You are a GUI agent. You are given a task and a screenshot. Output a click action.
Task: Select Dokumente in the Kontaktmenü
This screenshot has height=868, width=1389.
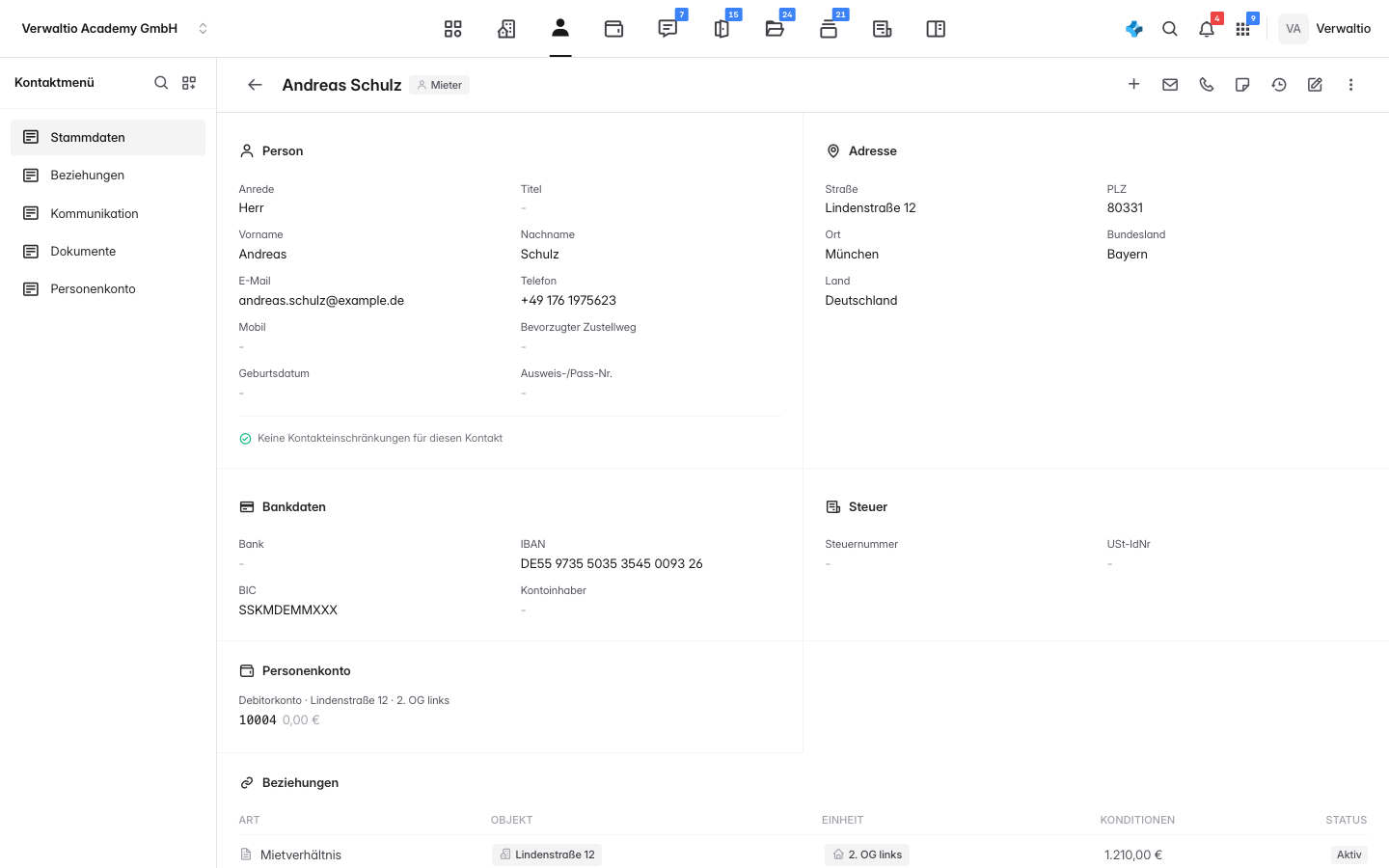108,251
